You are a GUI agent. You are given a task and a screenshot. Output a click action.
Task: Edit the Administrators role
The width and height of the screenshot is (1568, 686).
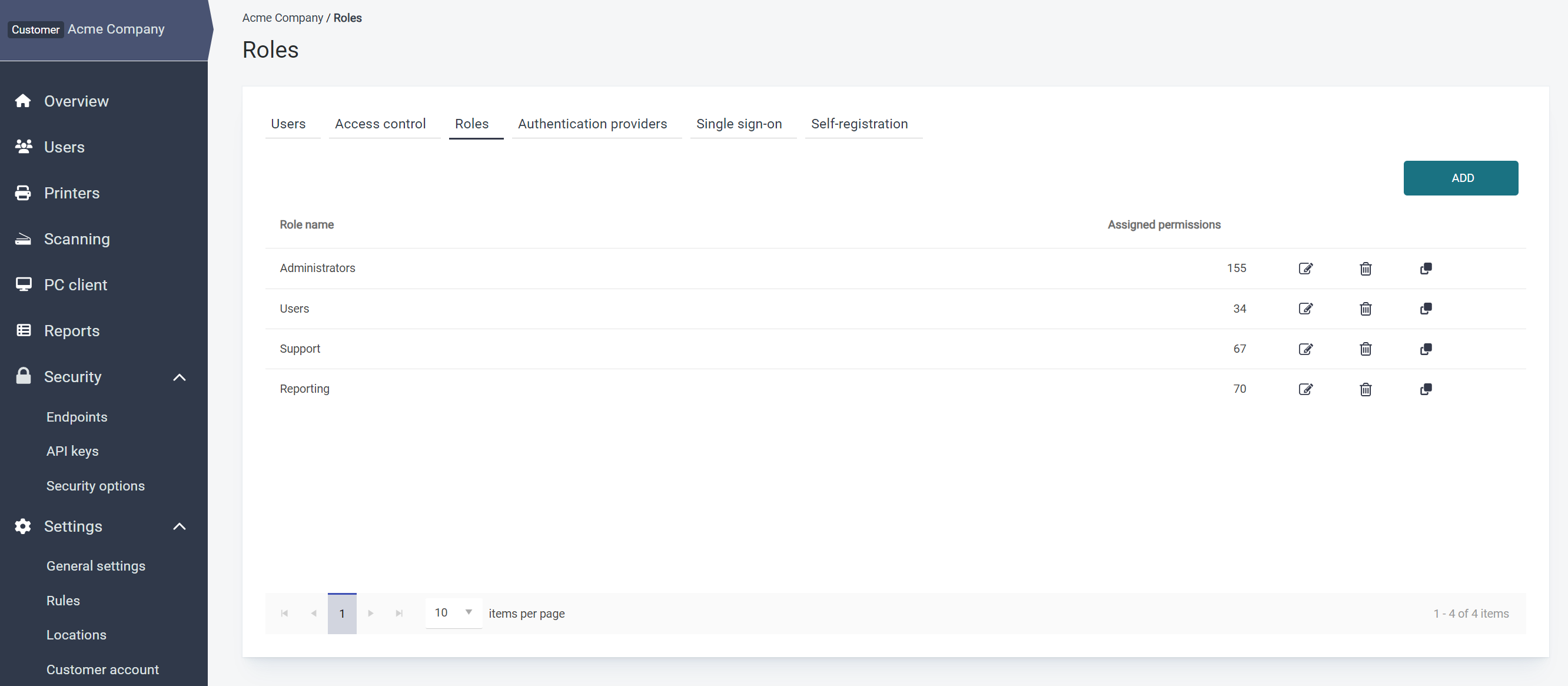[x=1305, y=269]
